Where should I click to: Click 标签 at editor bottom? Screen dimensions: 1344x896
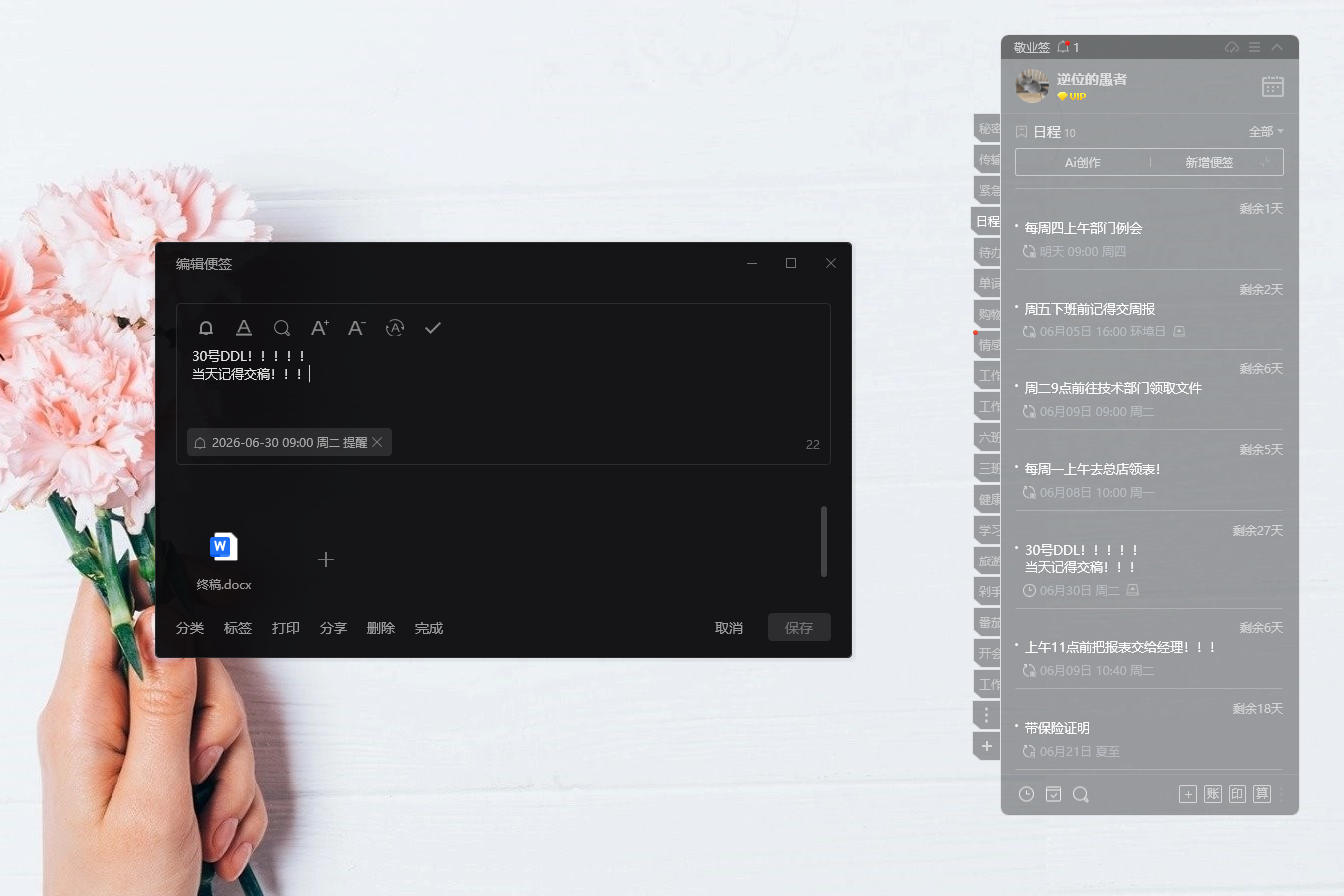[238, 628]
